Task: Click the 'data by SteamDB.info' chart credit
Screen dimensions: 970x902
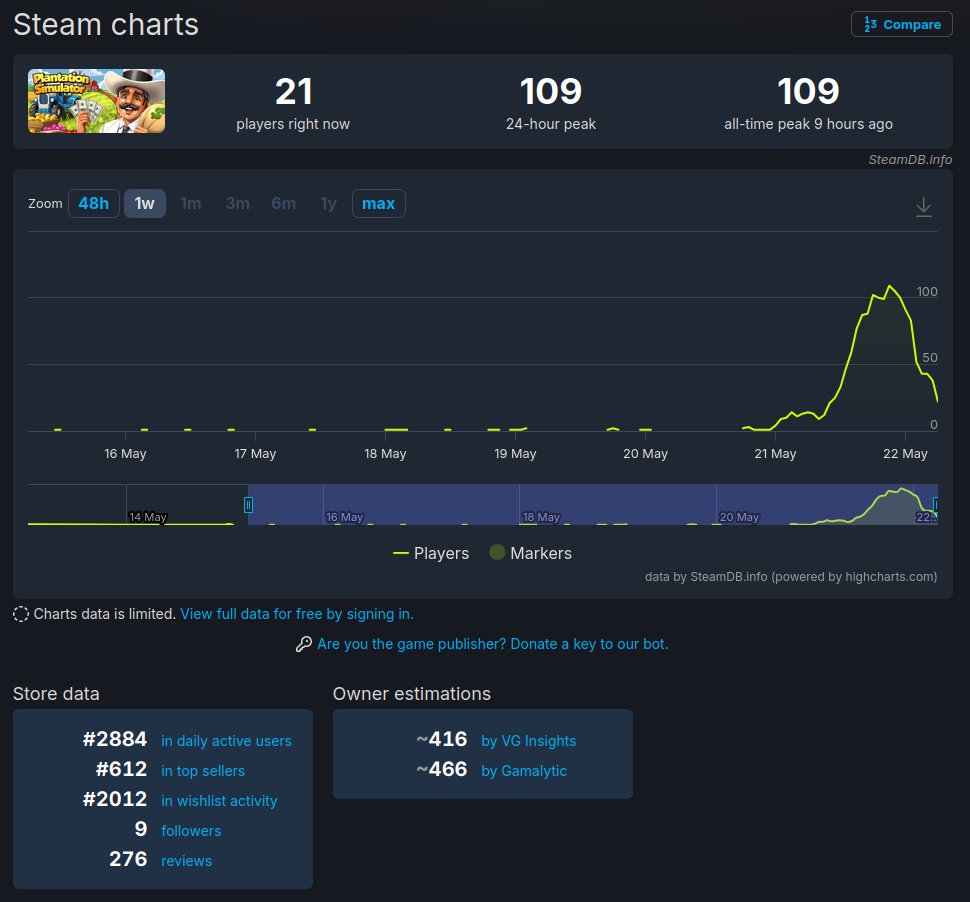Action: pyautogui.click(x=791, y=577)
